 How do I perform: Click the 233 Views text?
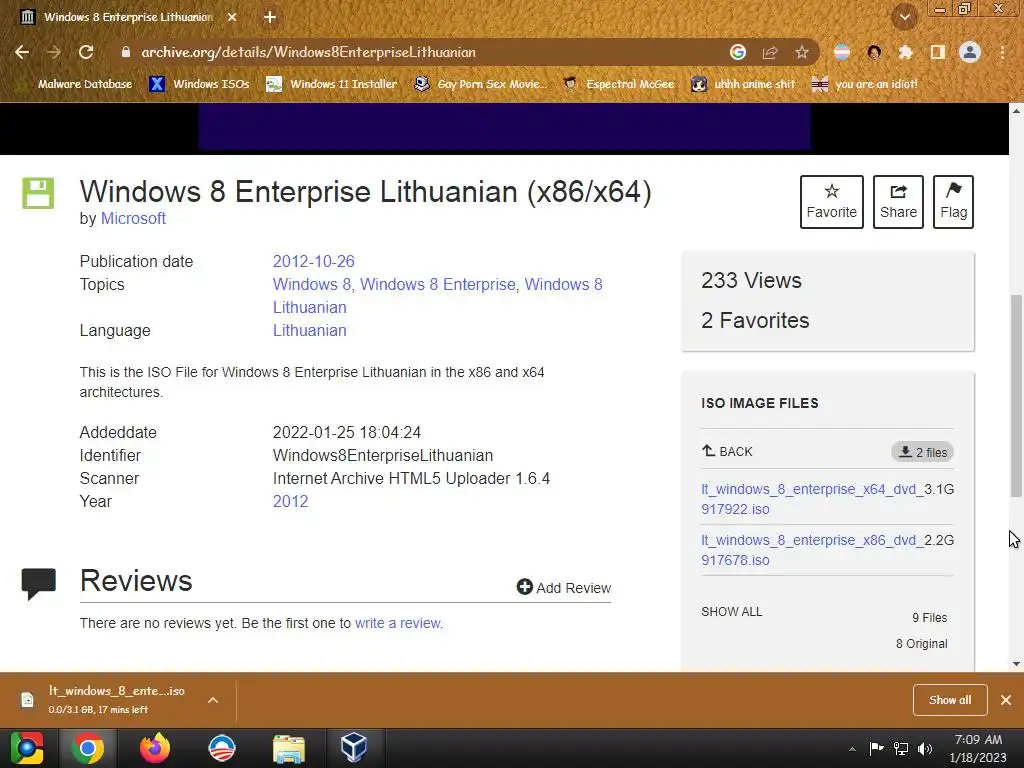coord(751,281)
